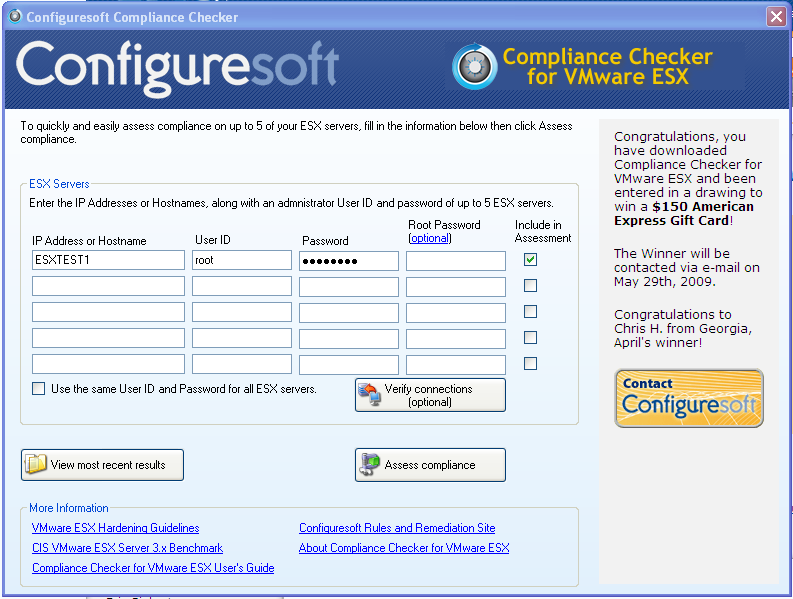Click the second row IP Address or Hostname field
This screenshot has height=599, width=793.
pos(108,286)
